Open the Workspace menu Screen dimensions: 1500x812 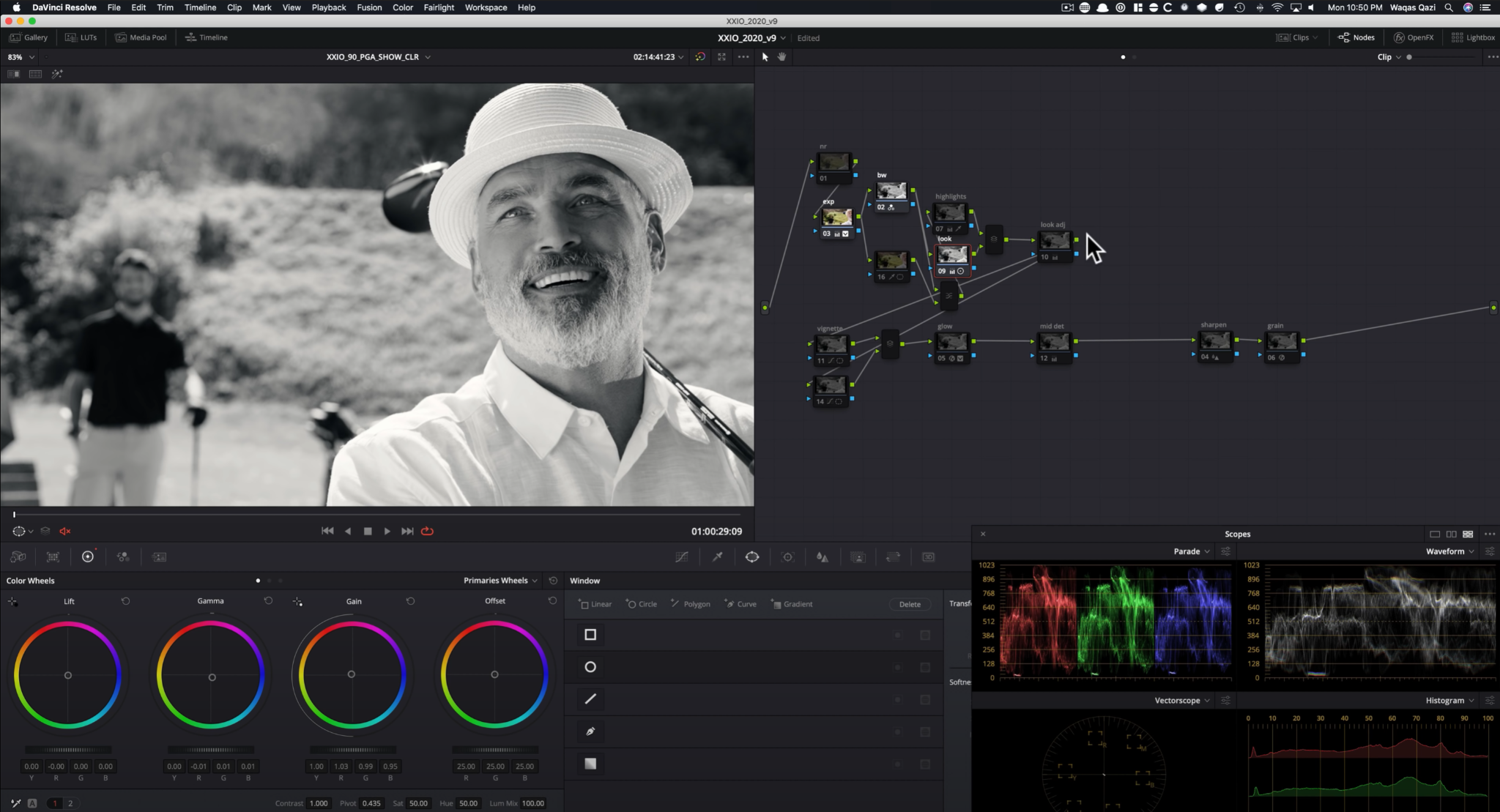pyautogui.click(x=486, y=7)
